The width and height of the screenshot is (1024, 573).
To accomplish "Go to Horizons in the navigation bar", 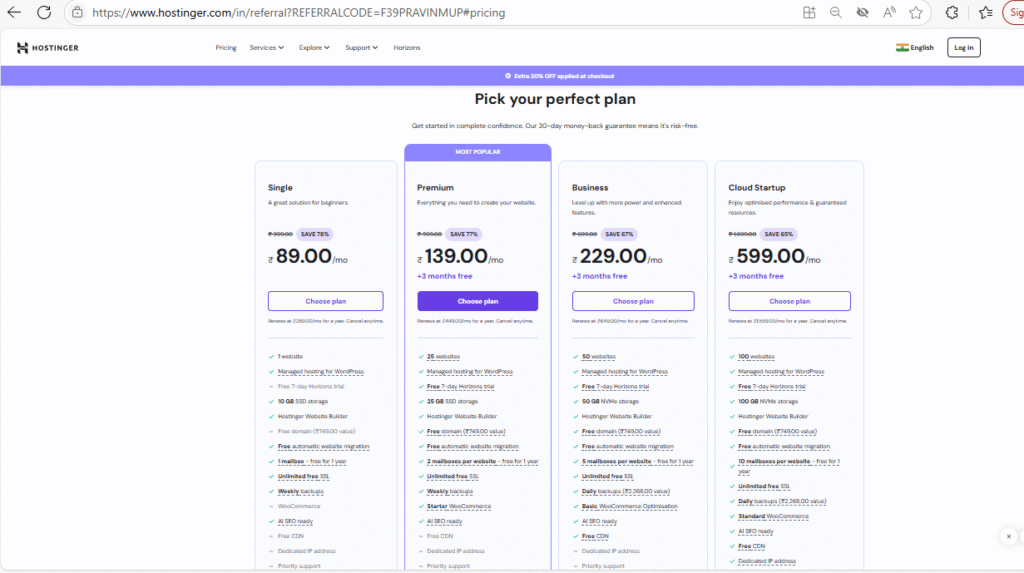I will (407, 47).
